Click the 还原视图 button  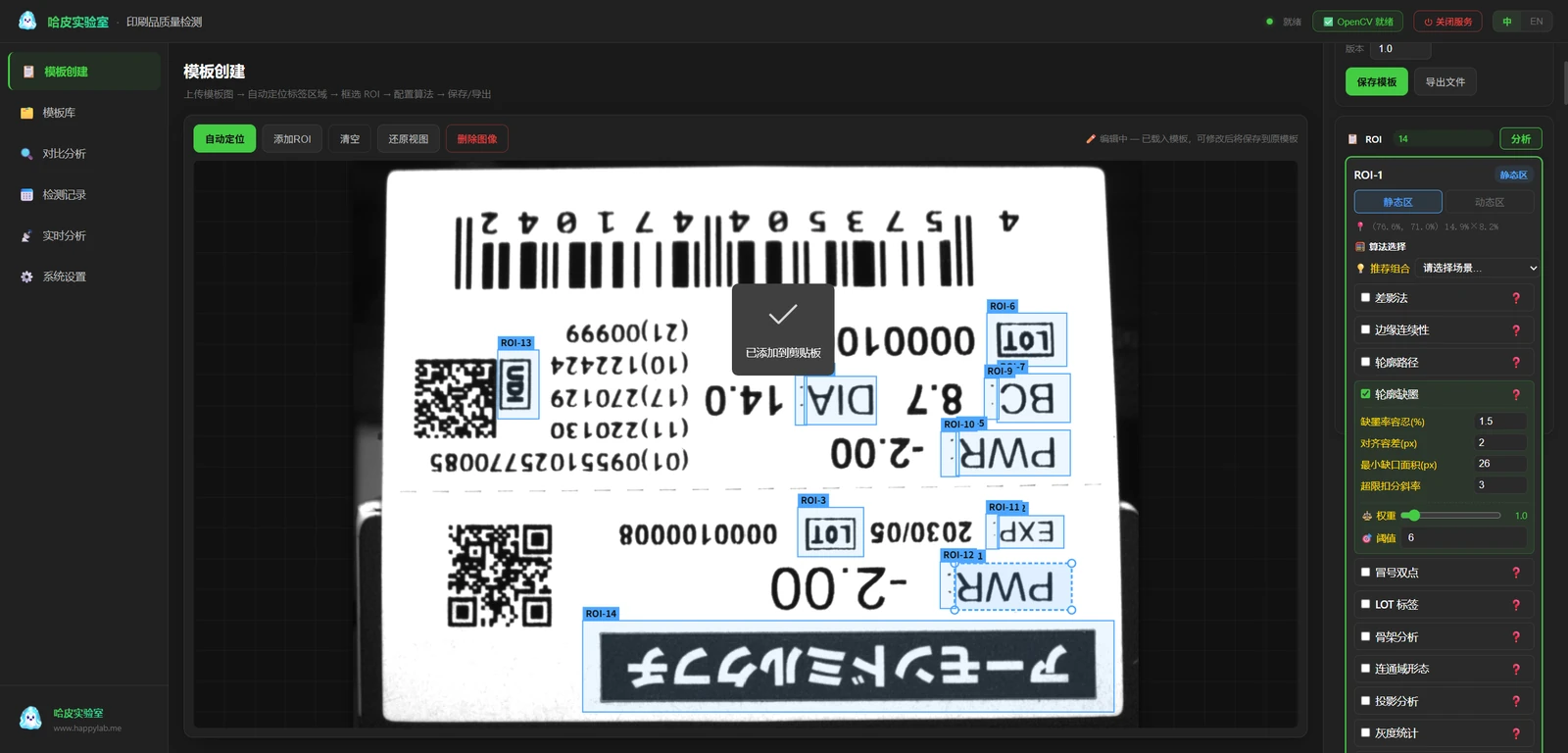(x=409, y=139)
